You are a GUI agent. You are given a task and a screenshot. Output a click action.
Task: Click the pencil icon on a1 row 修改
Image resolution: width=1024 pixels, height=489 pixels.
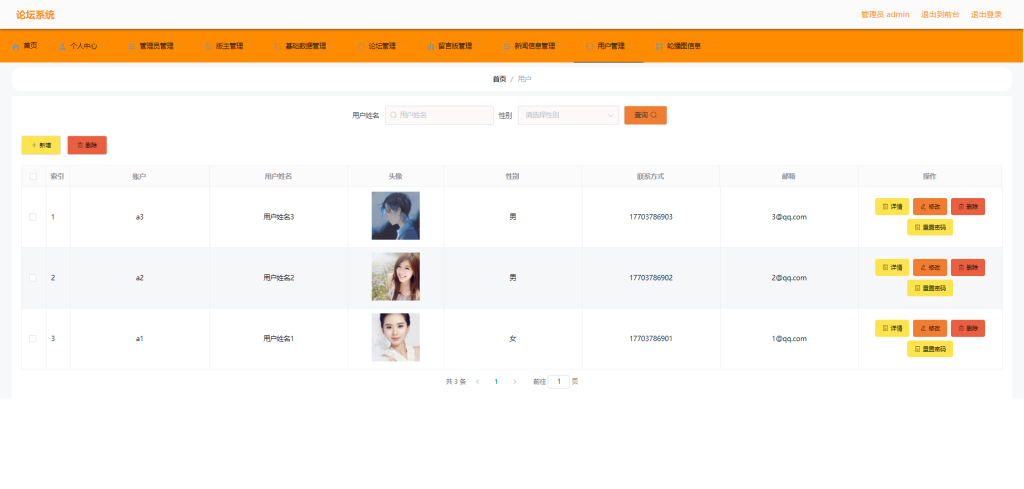[x=923, y=328]
